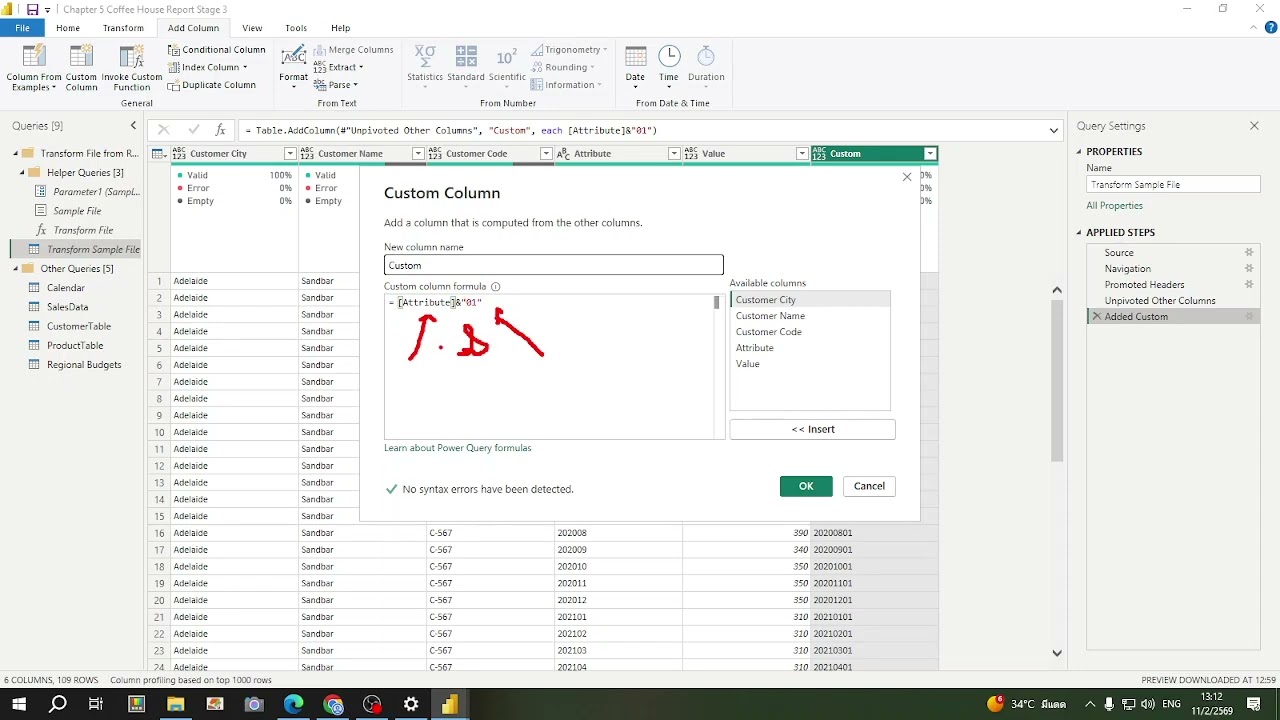Open Navigation step settings gear
Screen dimensions: 1280x720
click(1249, 269)
